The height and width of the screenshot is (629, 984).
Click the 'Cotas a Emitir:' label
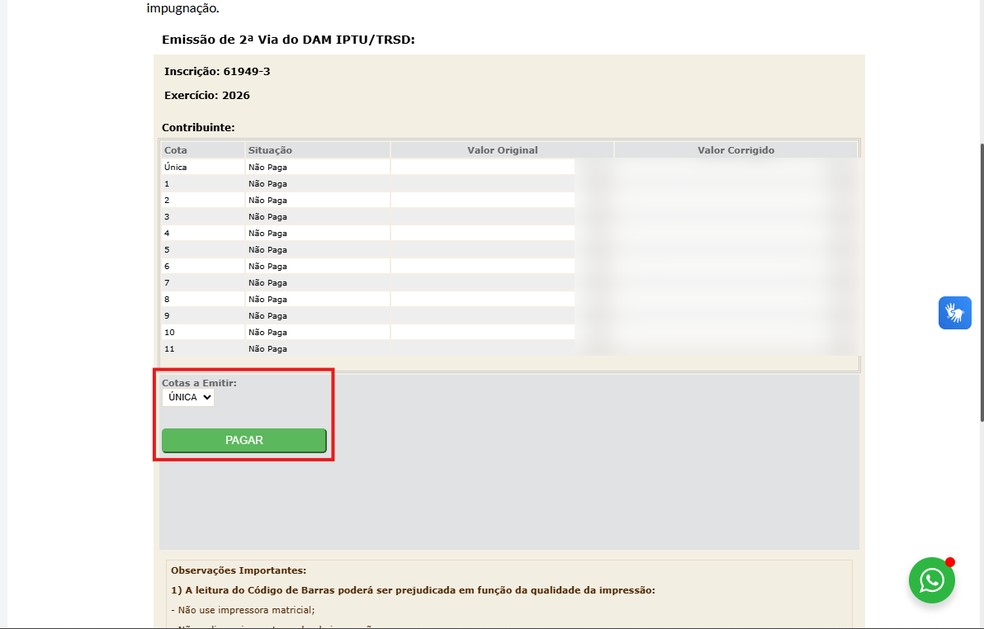tap(199, 383)
